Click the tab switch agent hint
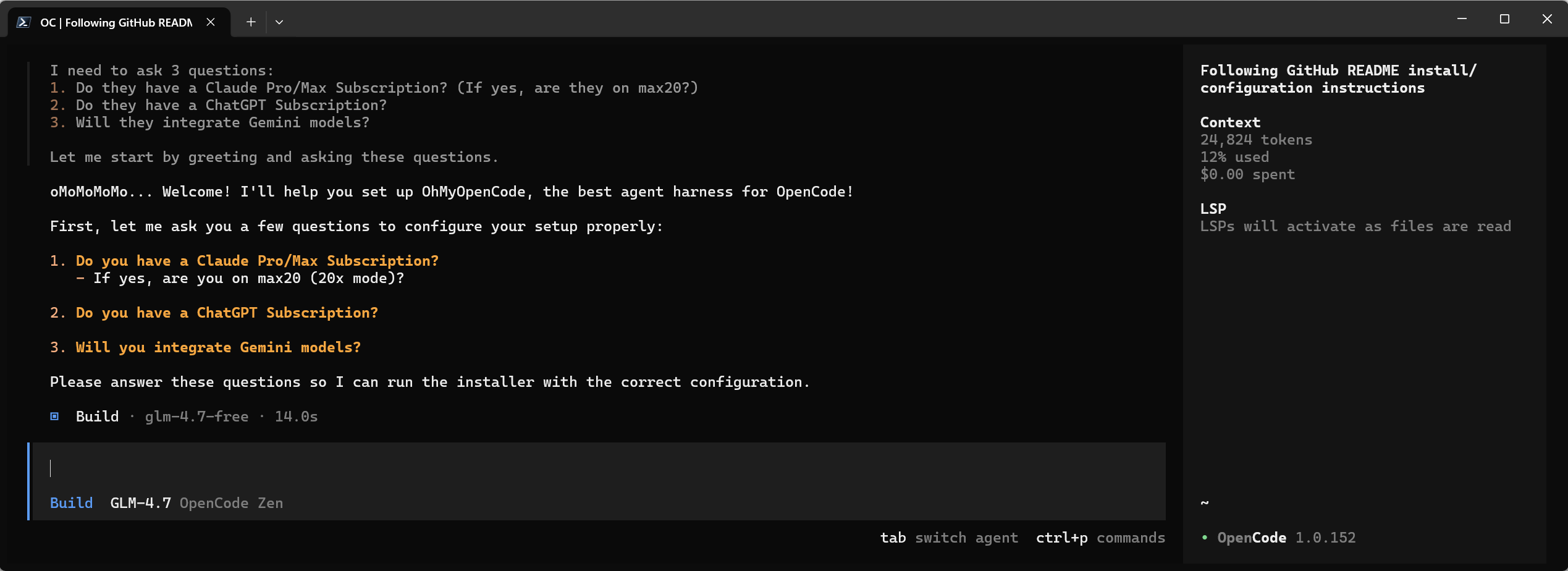1568x571 pixels. [949, 538]
